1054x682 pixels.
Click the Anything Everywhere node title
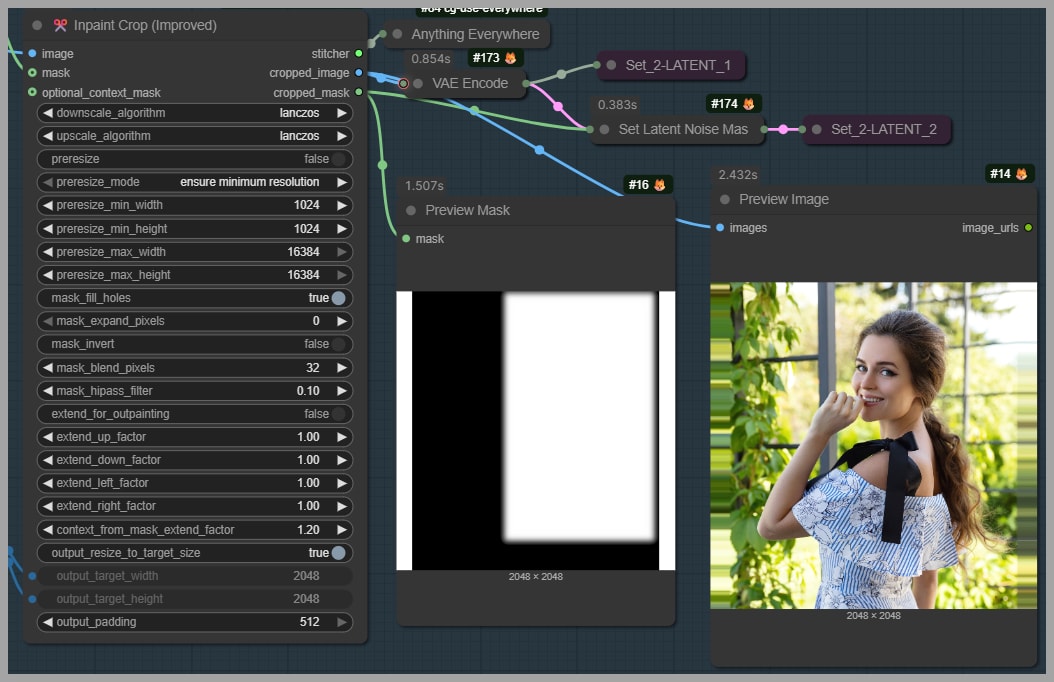(475, 34)
